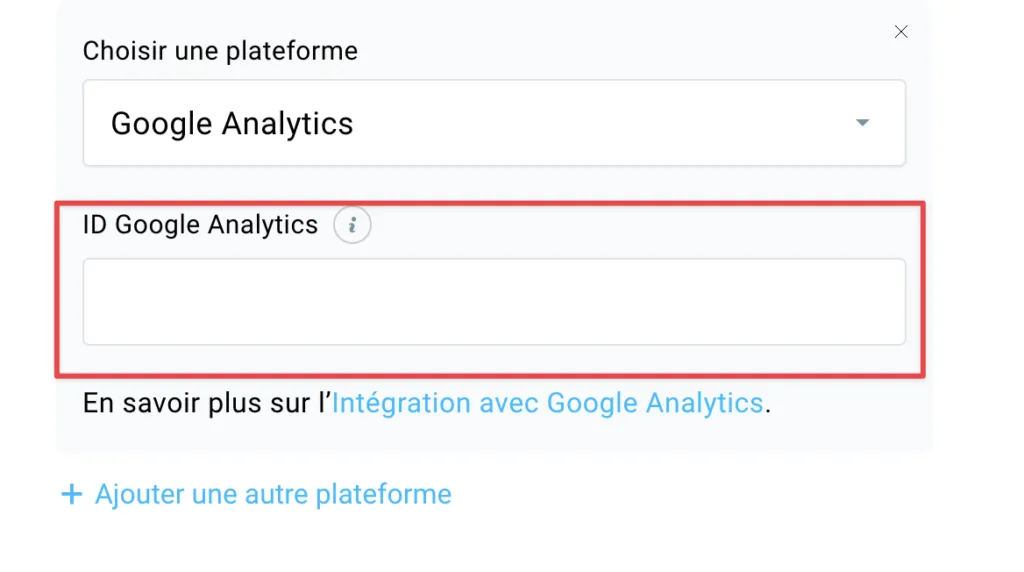
Task: Click the Choisir une plateforme label
Action: point(220,51)
